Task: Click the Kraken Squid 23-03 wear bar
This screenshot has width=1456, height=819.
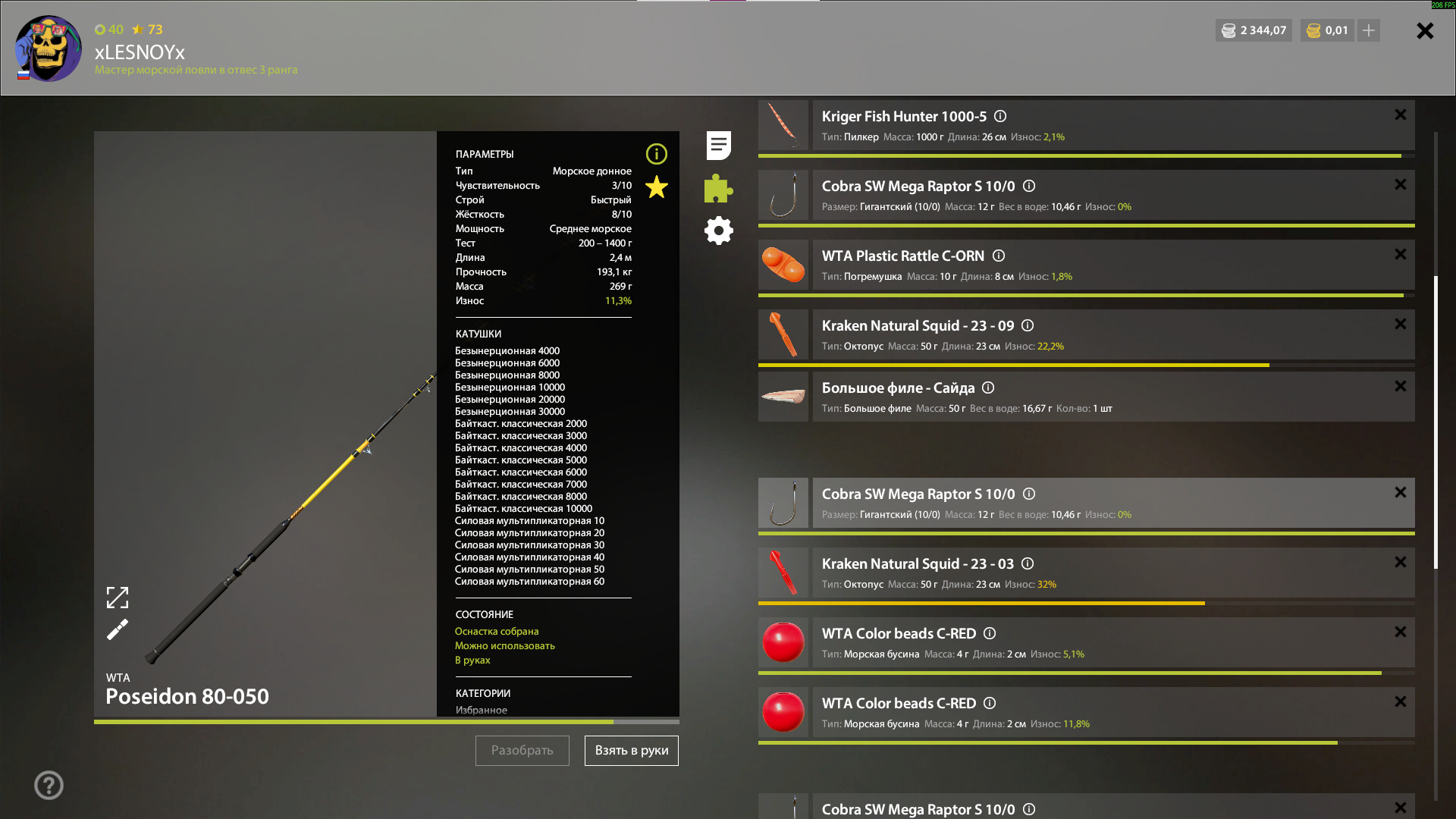Action: tap(1087, 603)
